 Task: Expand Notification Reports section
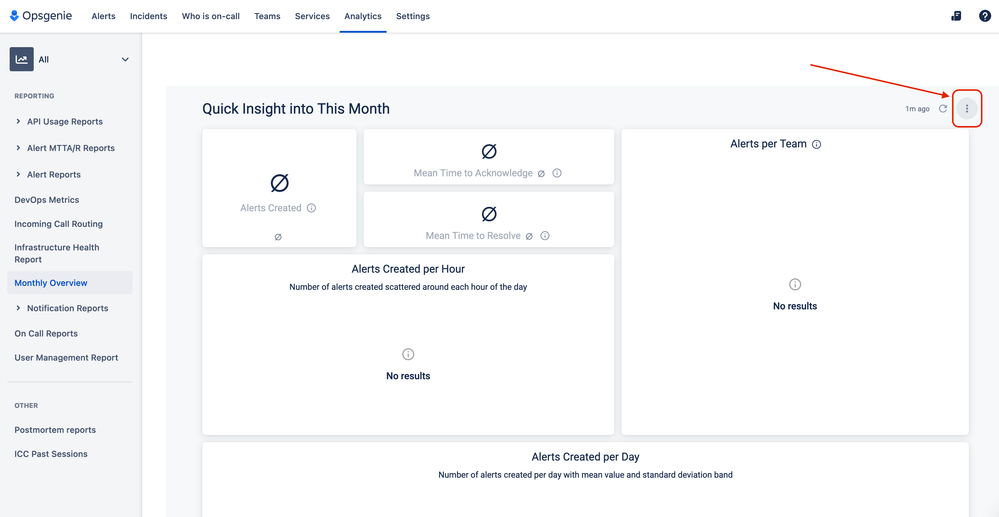click(18, 308)
